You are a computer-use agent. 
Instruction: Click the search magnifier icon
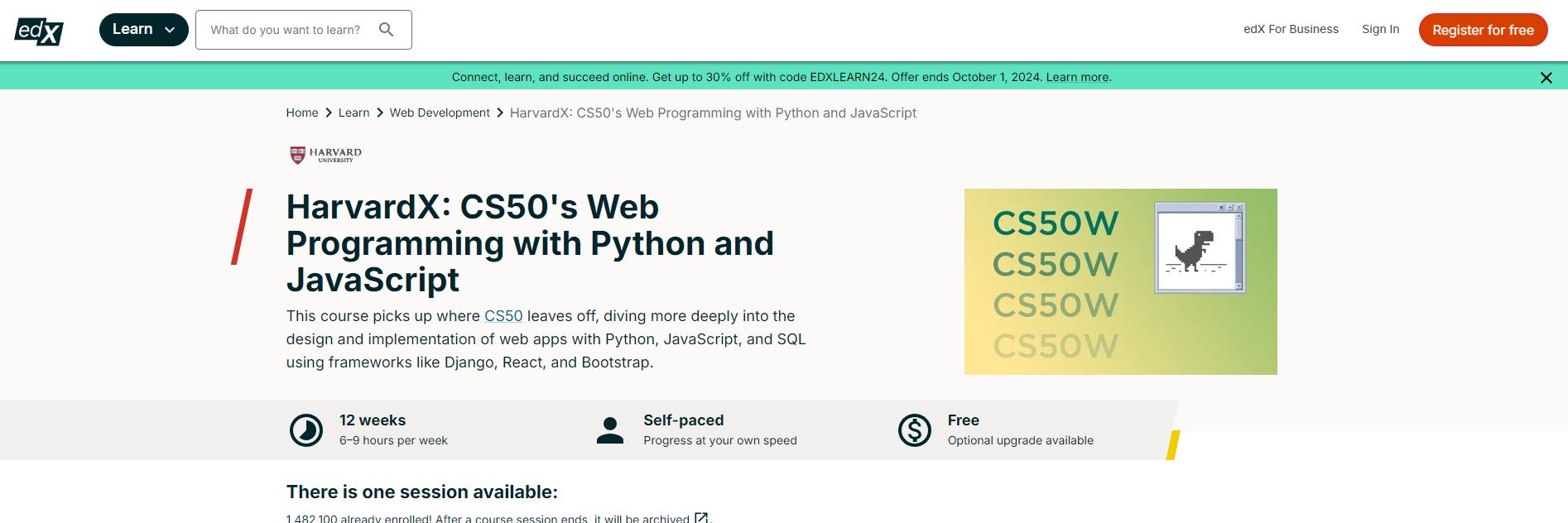point(387,29)
